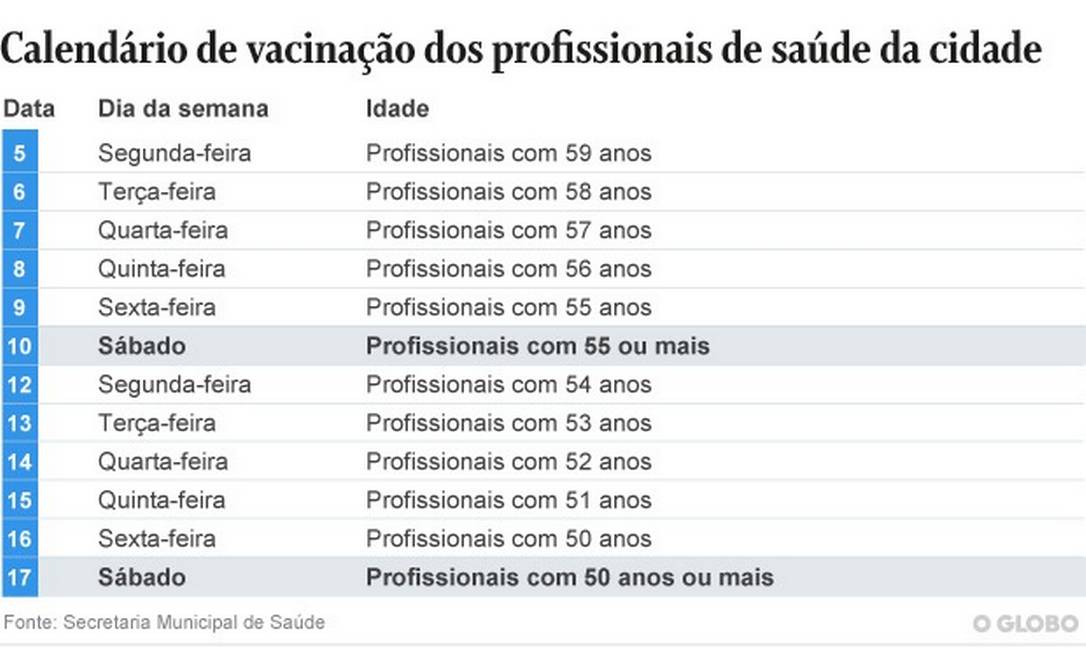Click 'Quarta-feira' in the day 7 row

163,230
